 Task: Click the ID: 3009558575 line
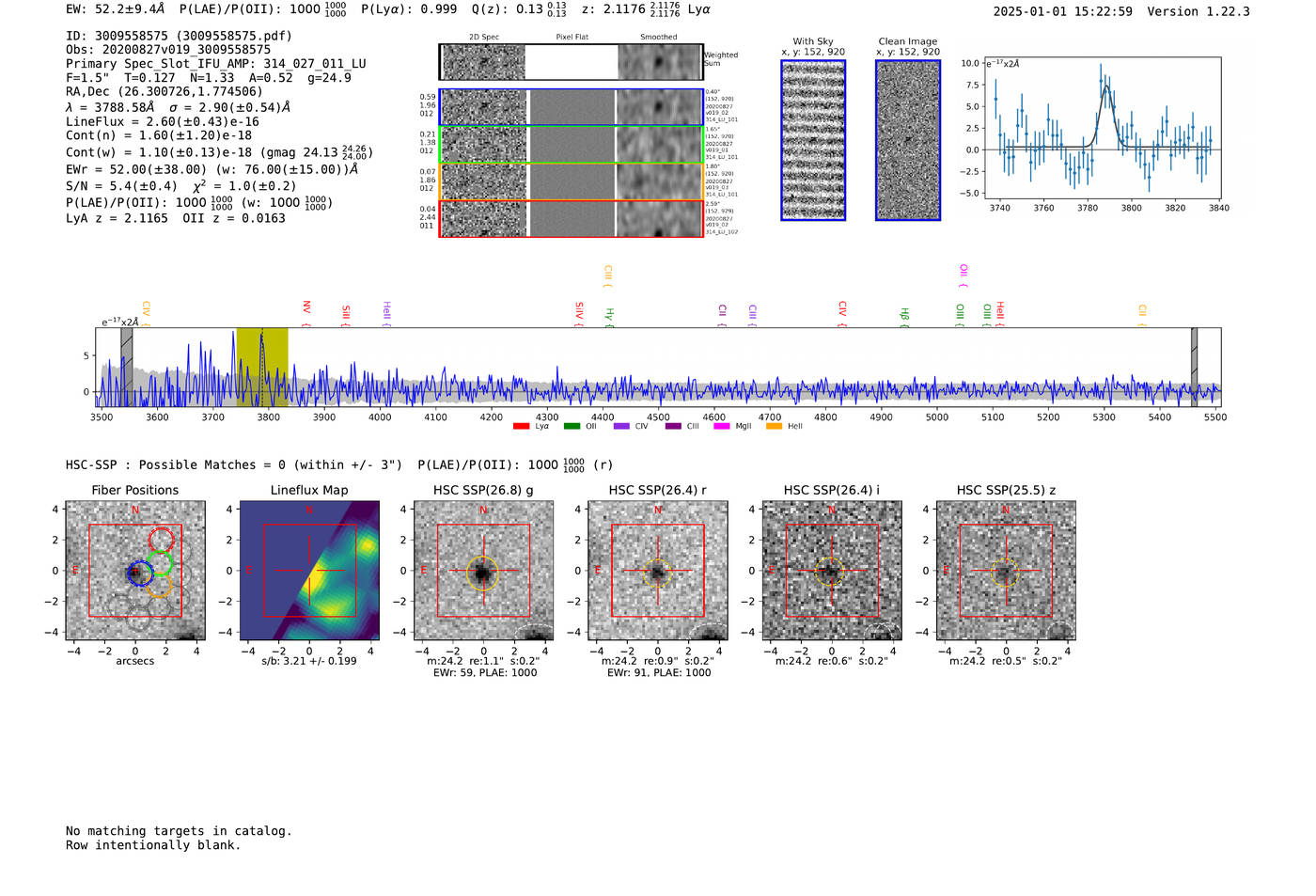pos(179,36)
